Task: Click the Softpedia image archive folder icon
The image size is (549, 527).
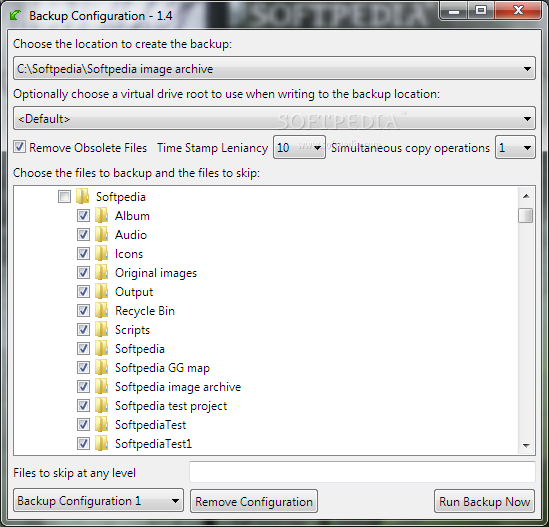Action: (x=102, y=386)
